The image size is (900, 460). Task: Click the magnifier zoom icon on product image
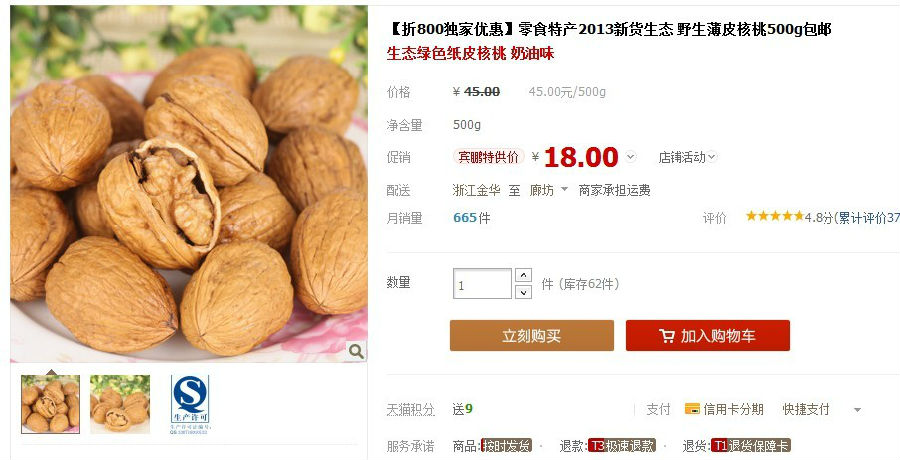(x=356, y=351)
